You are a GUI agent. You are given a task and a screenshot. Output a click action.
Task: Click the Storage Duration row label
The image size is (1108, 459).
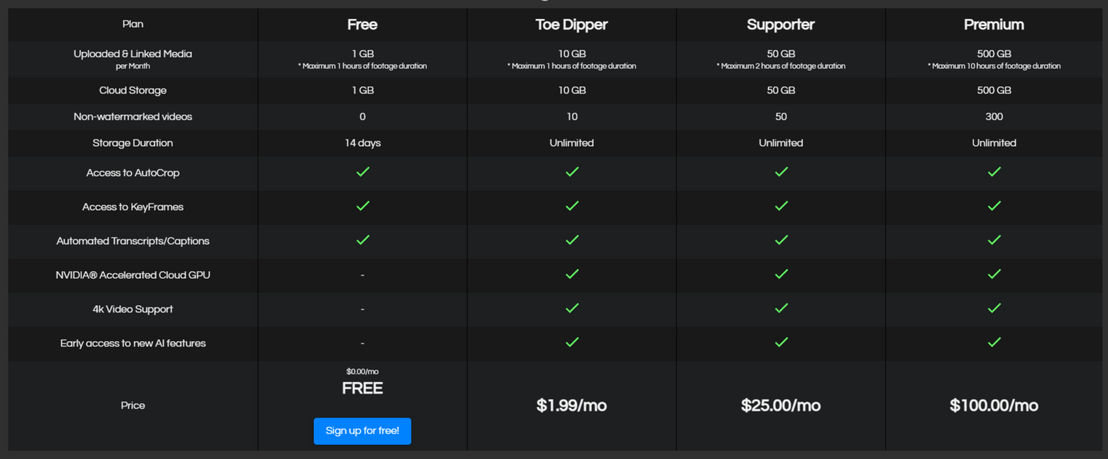(x=133, y=143)
